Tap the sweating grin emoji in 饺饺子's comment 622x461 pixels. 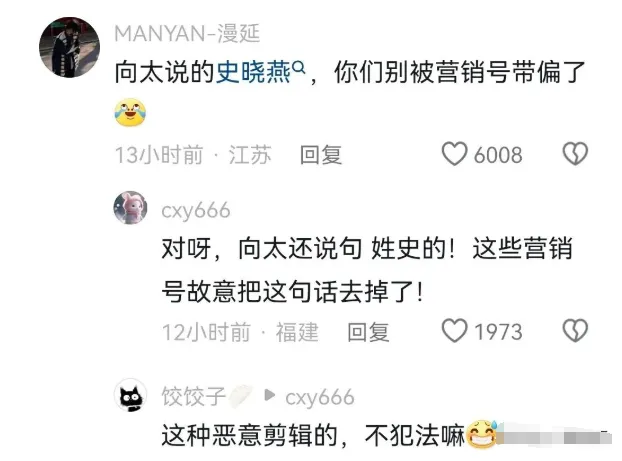(482, 434)
